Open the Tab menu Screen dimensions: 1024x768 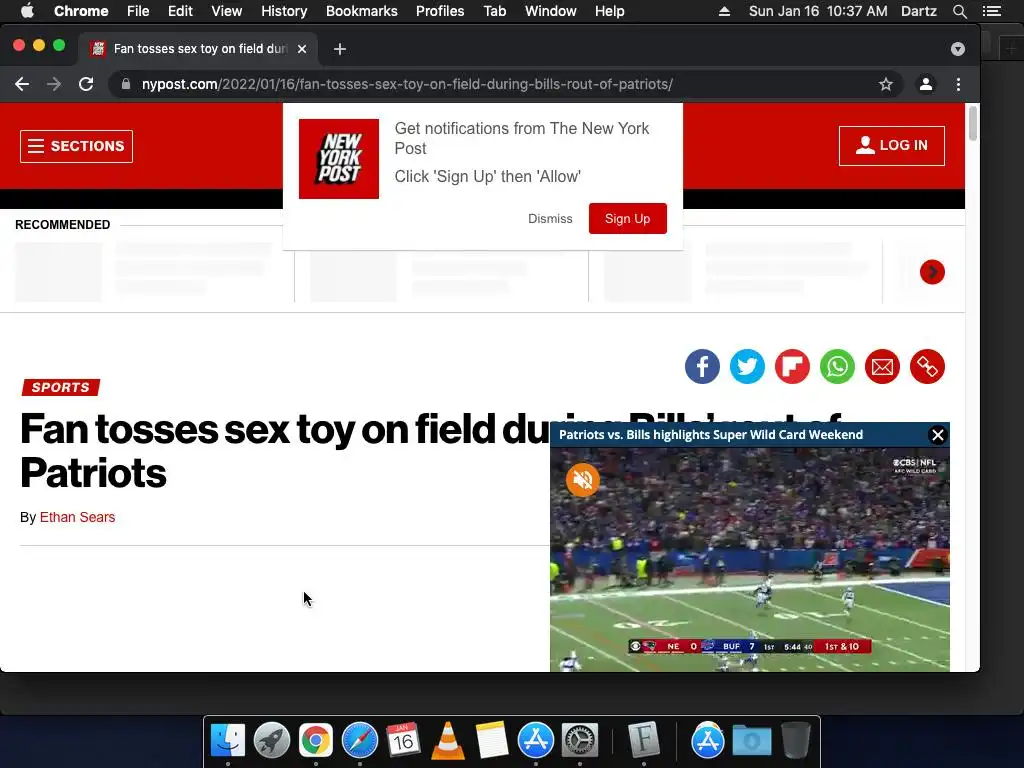coord(495,11)
